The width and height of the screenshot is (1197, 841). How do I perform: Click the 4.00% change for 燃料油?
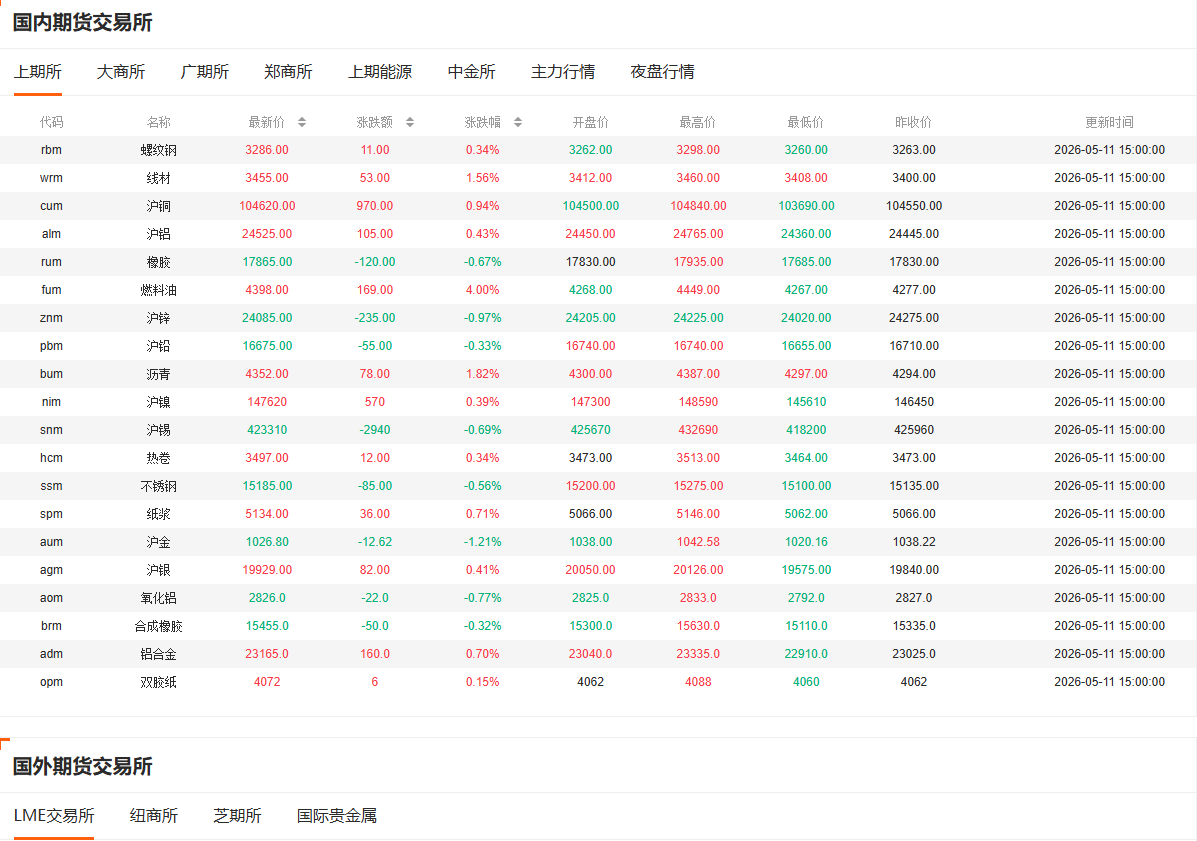(x=482, y=290)
